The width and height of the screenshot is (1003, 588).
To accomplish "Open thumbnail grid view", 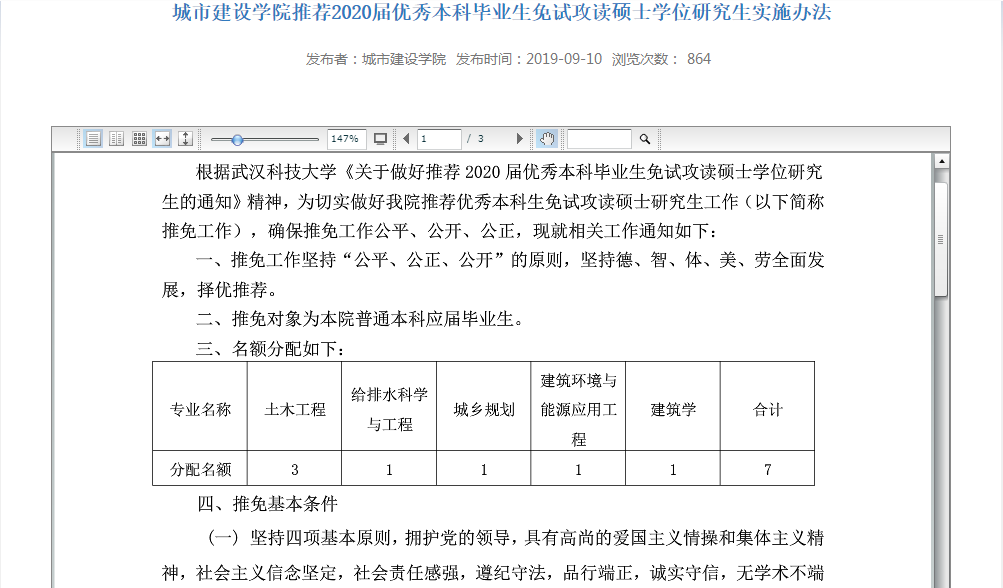I will [140, 139].
